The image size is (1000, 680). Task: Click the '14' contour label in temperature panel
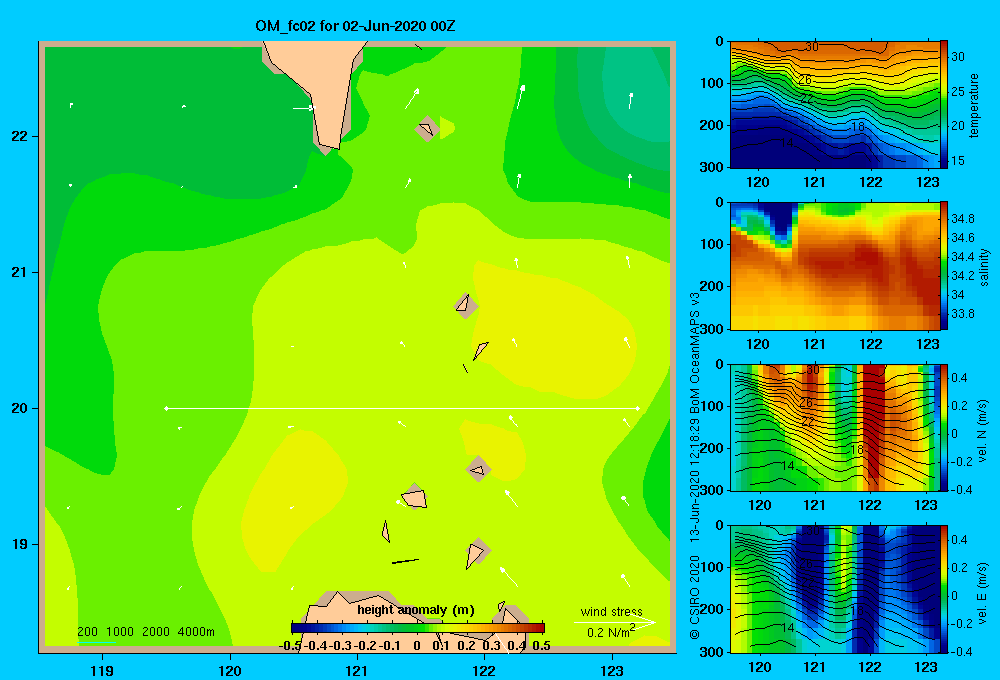pos(787,142)
